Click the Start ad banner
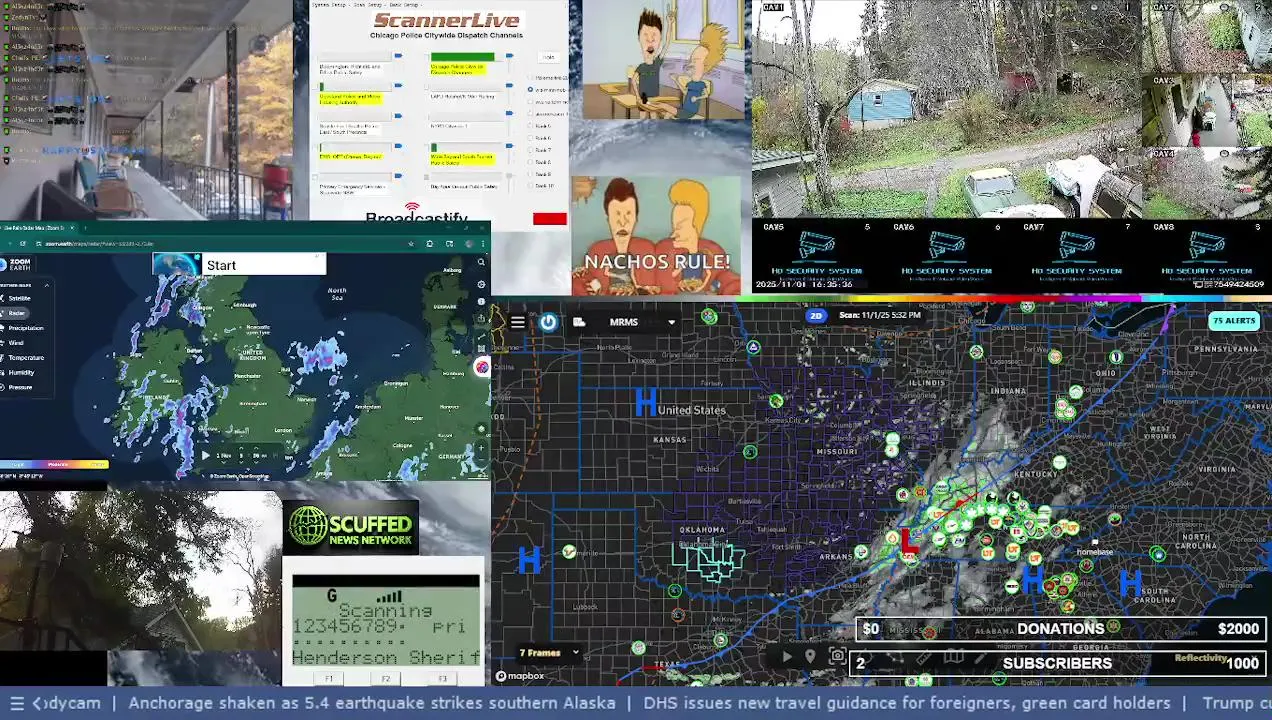Viewport: 1272px width, 720px height. click(240, 264)
